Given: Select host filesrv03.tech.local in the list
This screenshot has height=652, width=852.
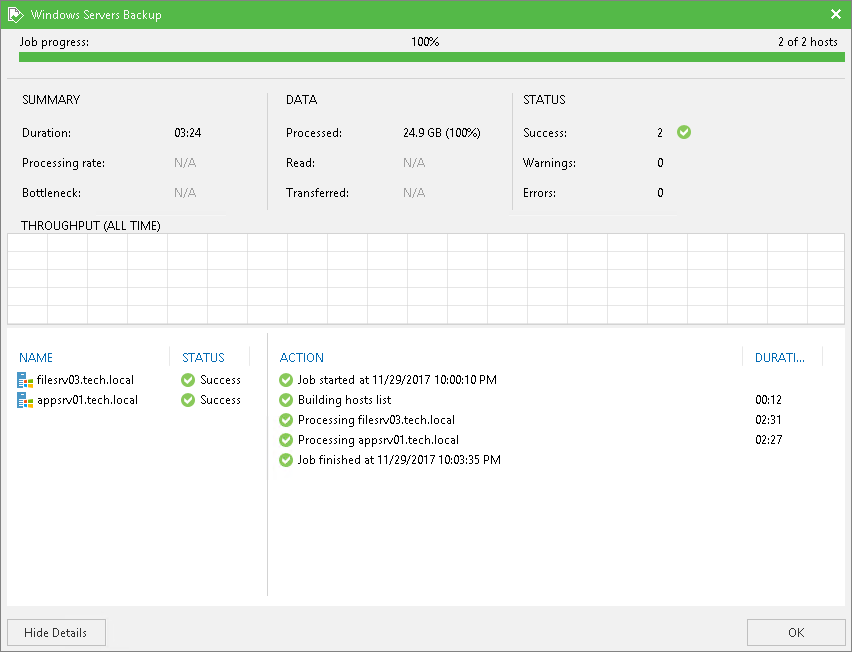Looking at the screenshot, I should 85,380.
